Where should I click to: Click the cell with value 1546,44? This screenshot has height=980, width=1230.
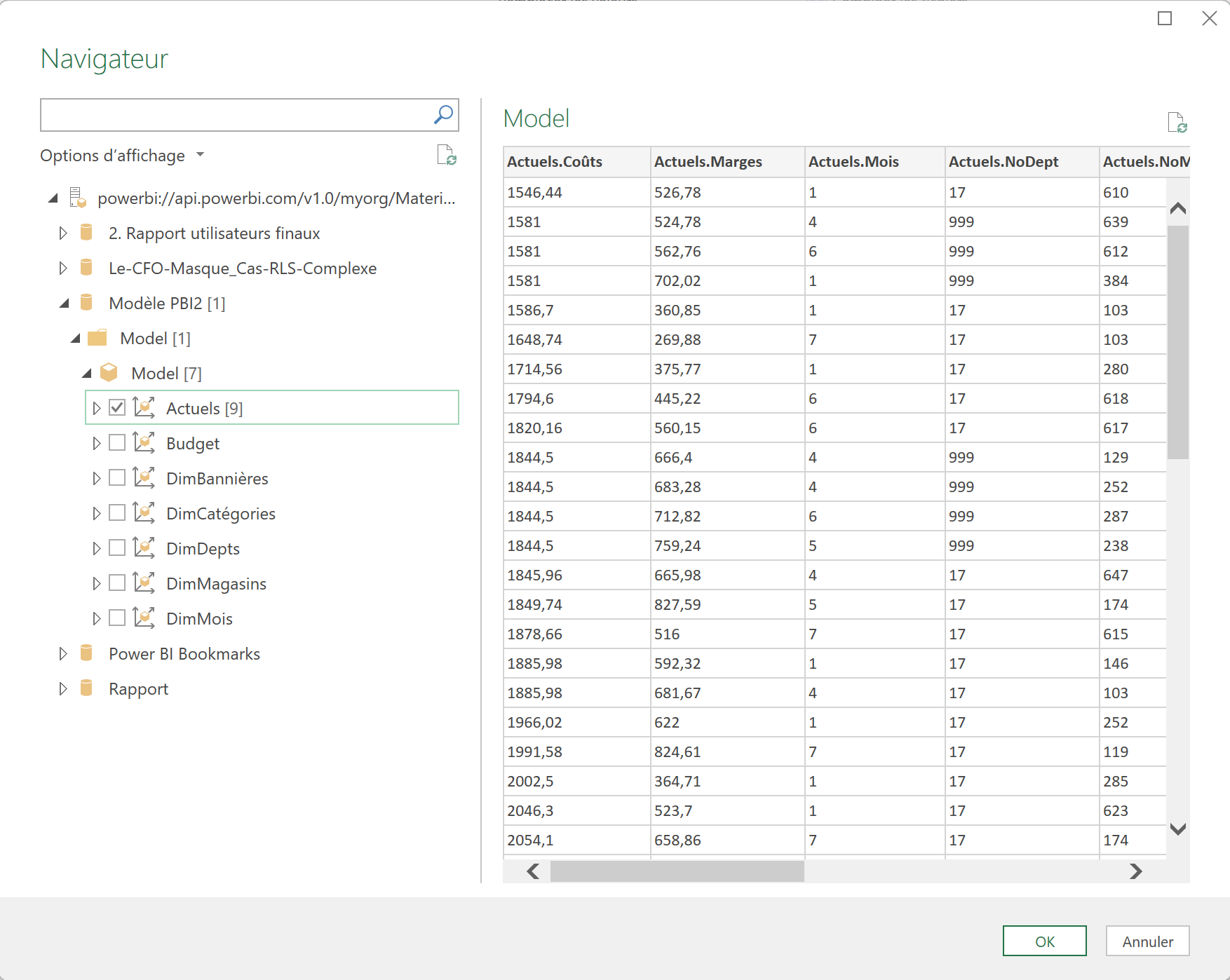577,192
